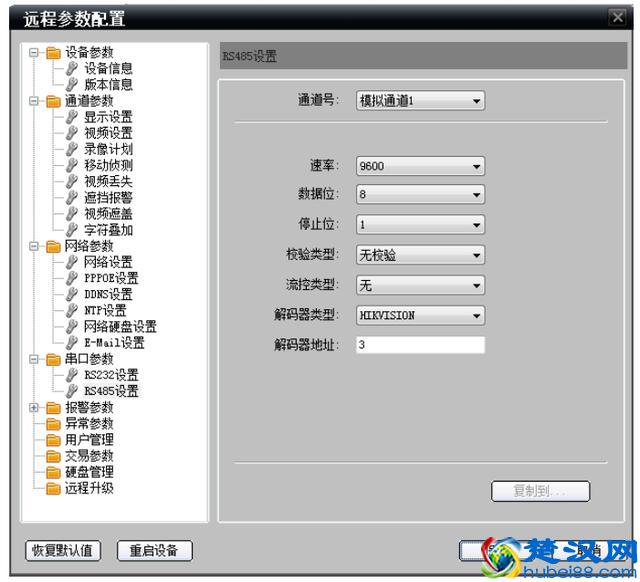The image size is (640, 582).
Task: Click the wrench icon beside NTP设置
Action: [72, 311]
